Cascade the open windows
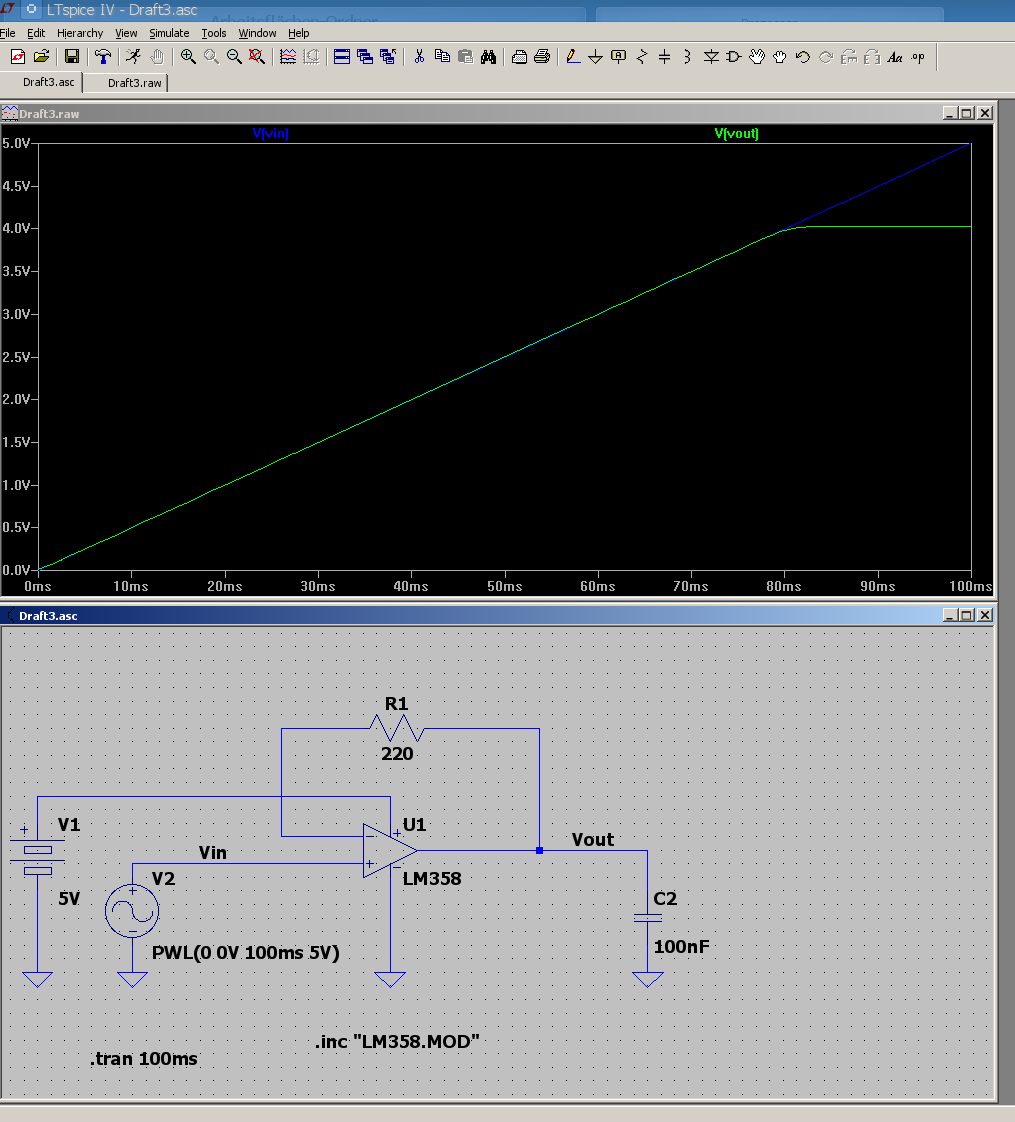 coord(365,57)
